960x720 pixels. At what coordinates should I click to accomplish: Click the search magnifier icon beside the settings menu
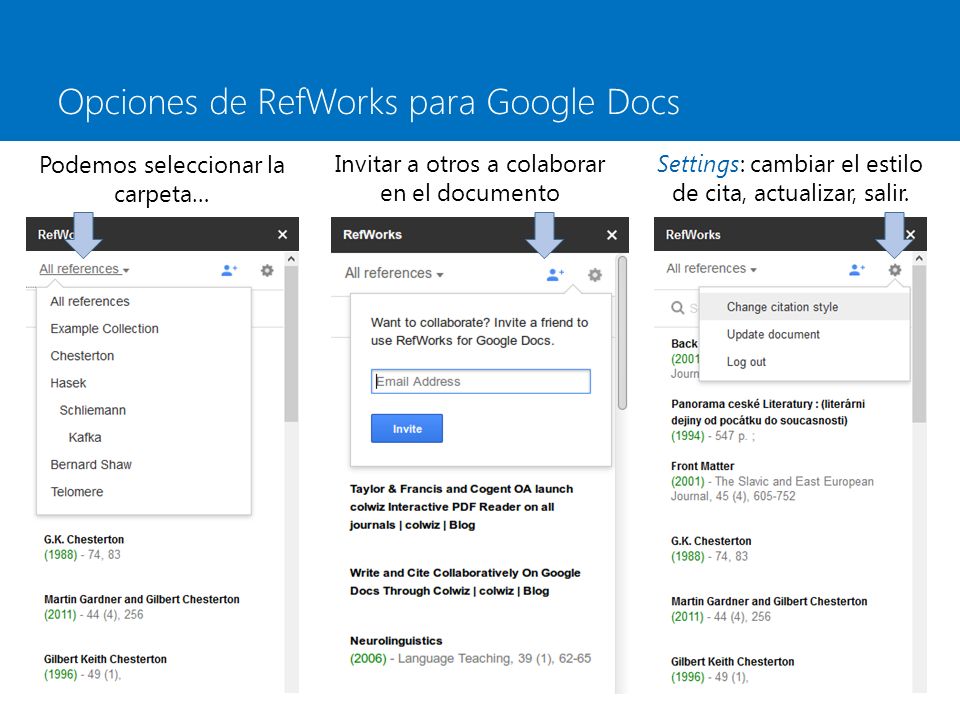[678, 307]
